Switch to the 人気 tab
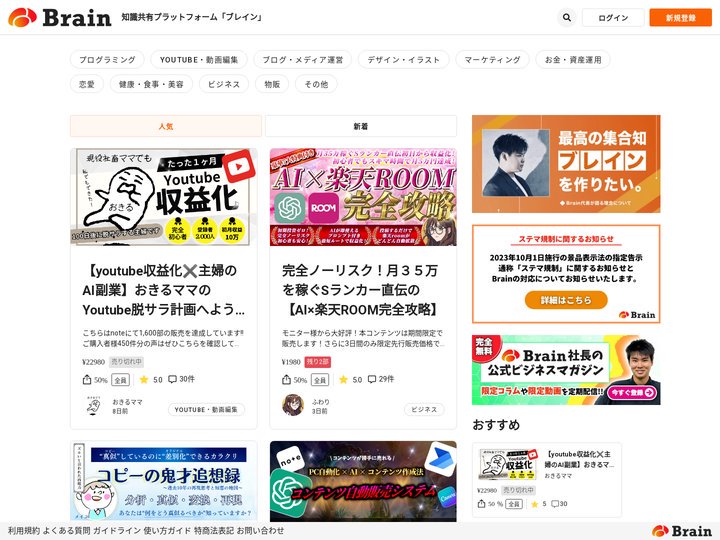The image size is (720, 540). [166, 126]
